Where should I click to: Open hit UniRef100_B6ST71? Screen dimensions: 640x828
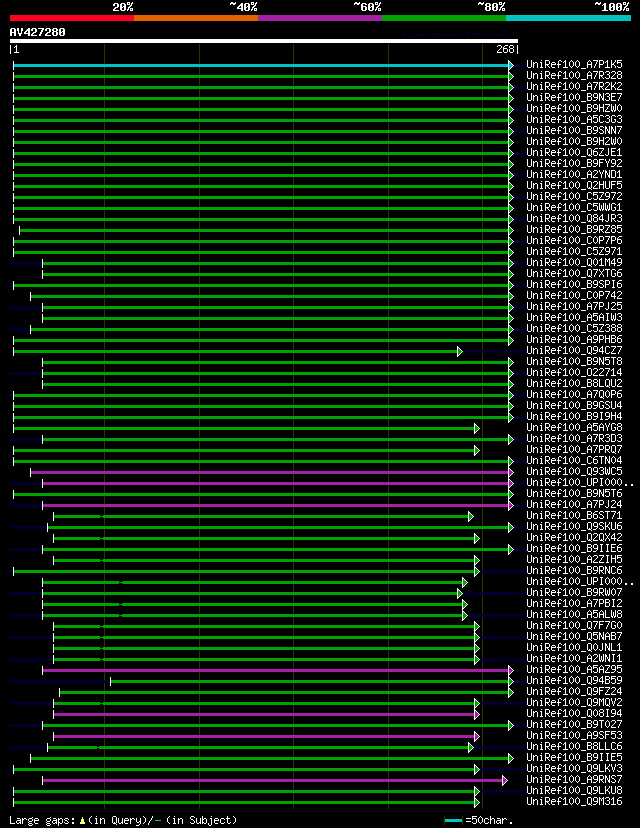(574, 516)
